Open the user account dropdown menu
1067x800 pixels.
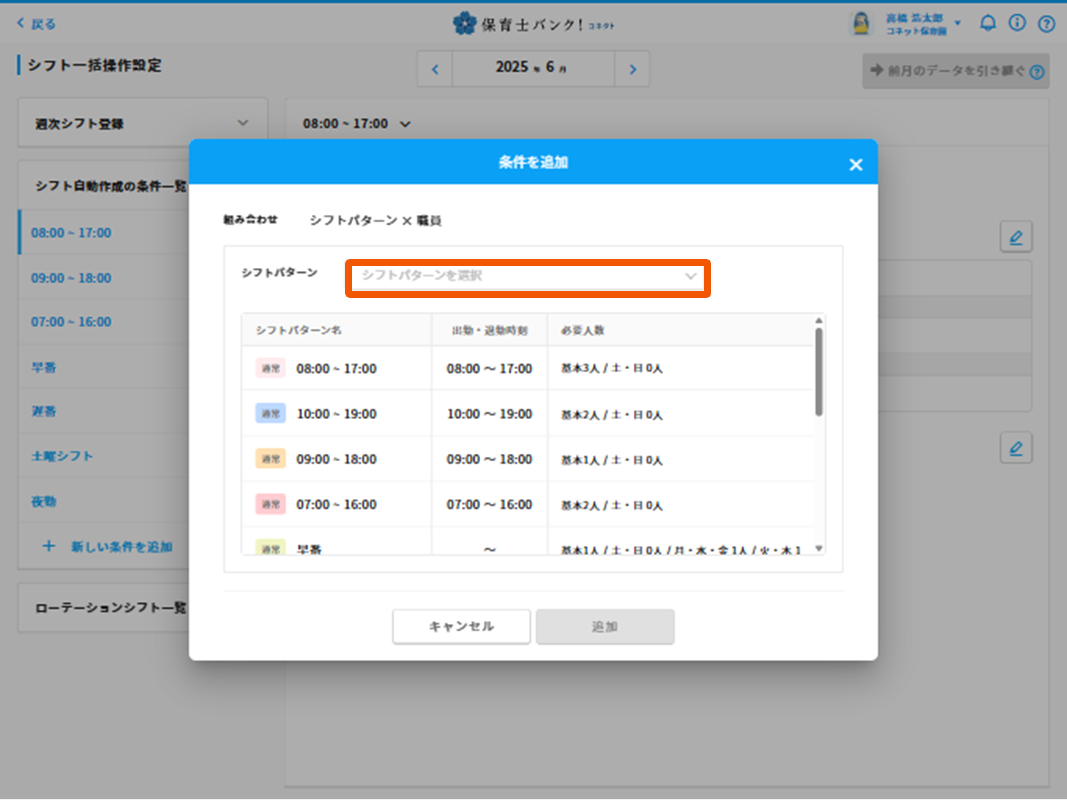(x=957, y=23)
